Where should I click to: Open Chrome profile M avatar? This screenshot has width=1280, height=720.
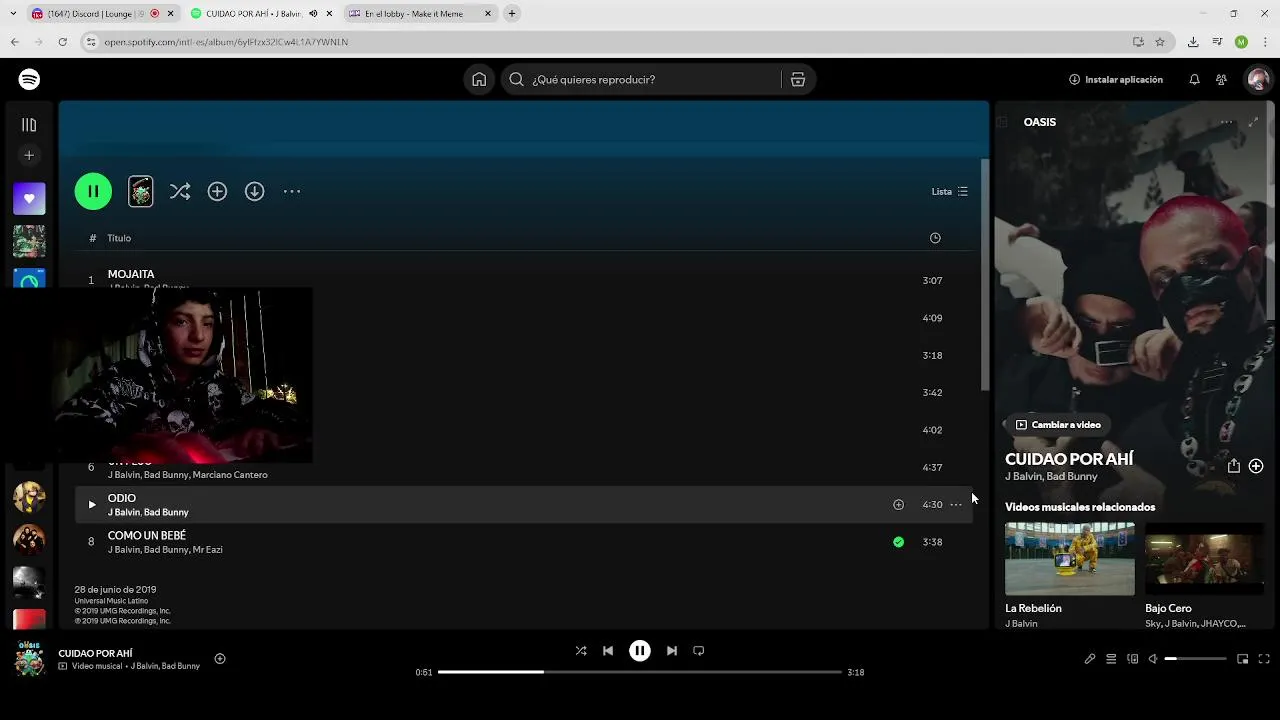(1241, 42)
